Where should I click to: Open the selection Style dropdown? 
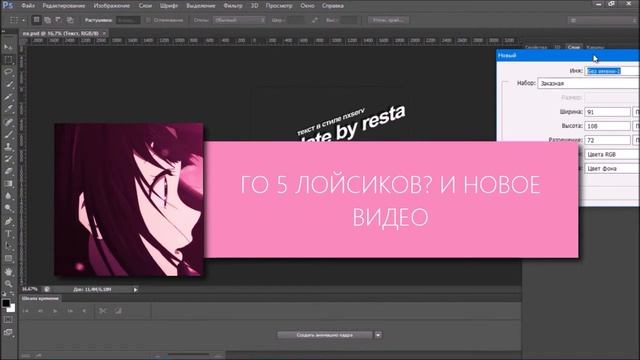(239, 20)
